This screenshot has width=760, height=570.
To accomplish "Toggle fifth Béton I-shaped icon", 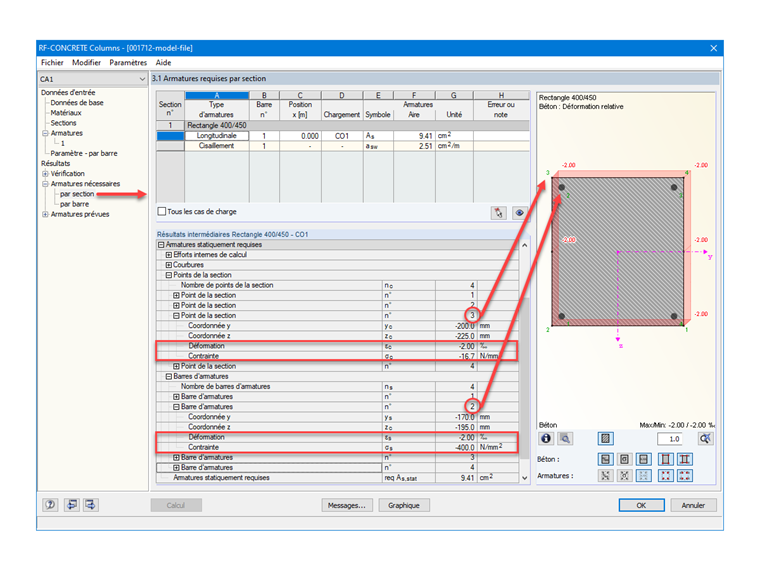I will 684,459.
